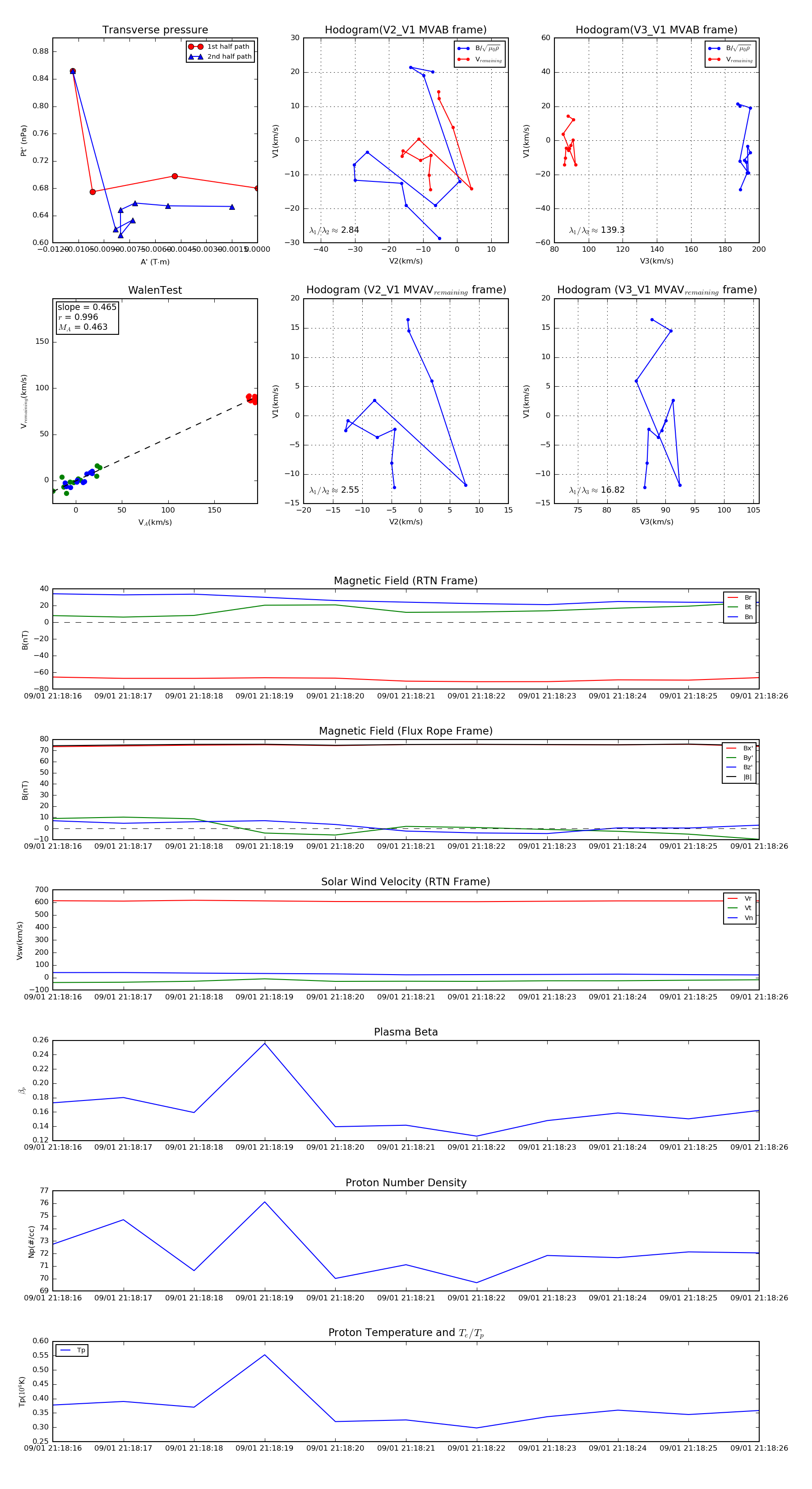The image size is (812, 1489).
Task: Select the Vn legend entry
Action: (x=740, y=918)
